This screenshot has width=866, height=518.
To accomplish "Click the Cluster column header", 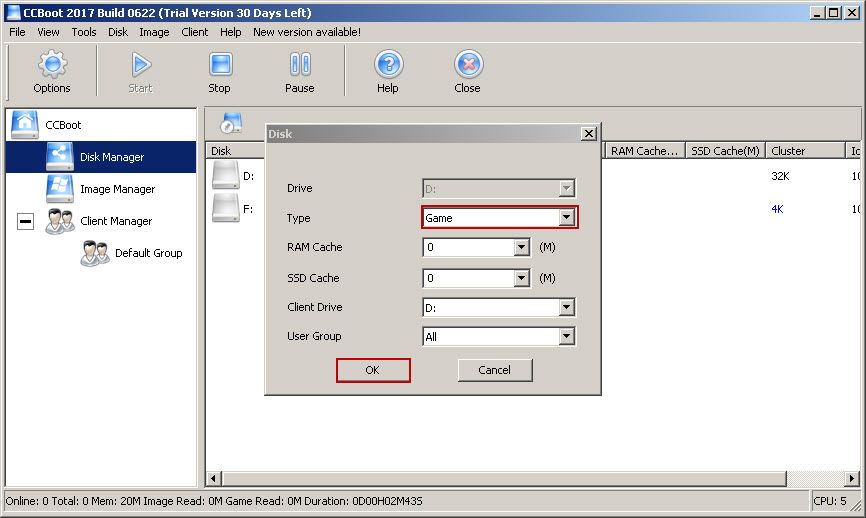I will tap(805, 151).
